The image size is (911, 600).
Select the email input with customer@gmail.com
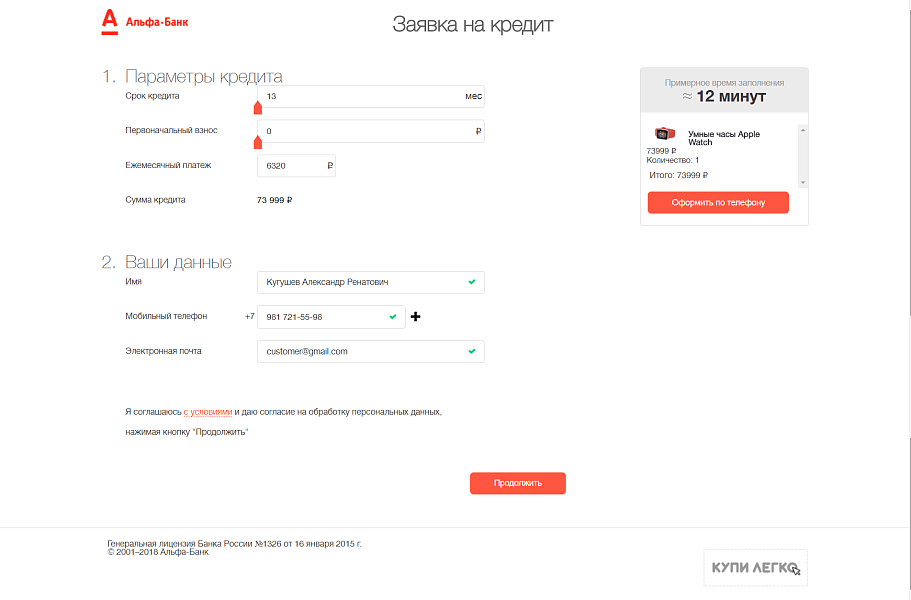point(360,351)
